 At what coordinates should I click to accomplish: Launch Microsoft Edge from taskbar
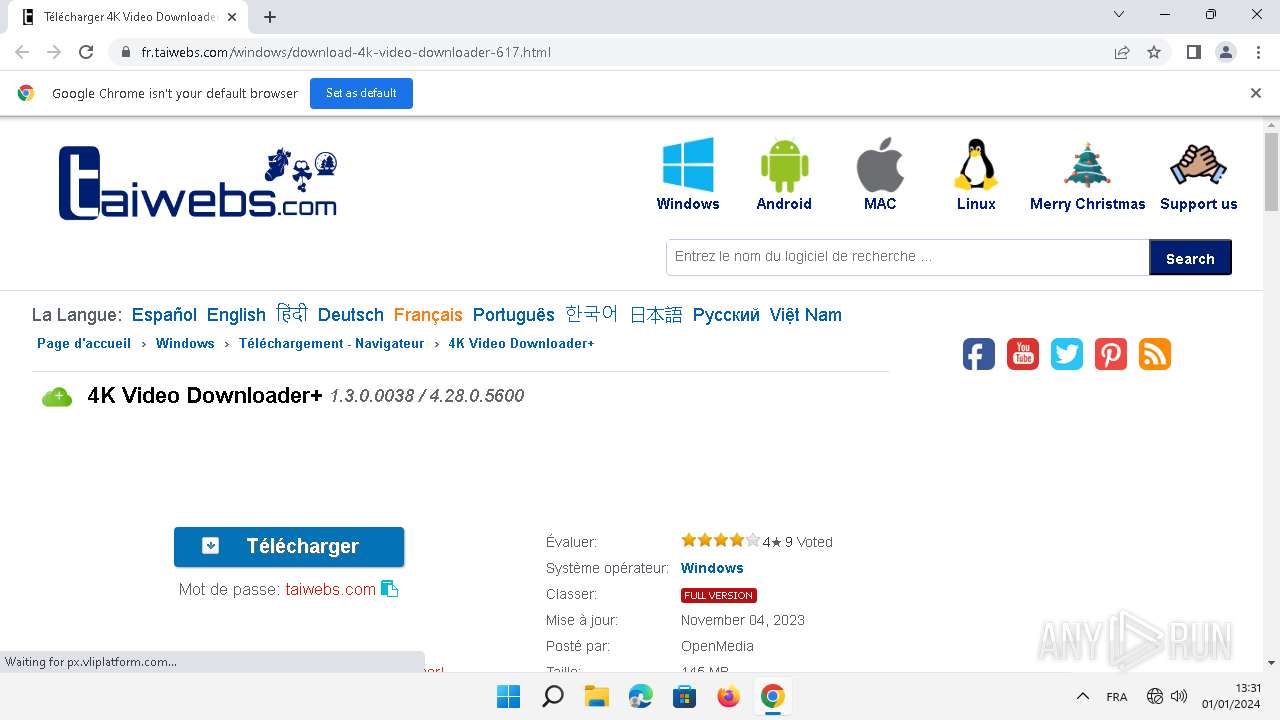pyautogui.click(x=641, y=696)
